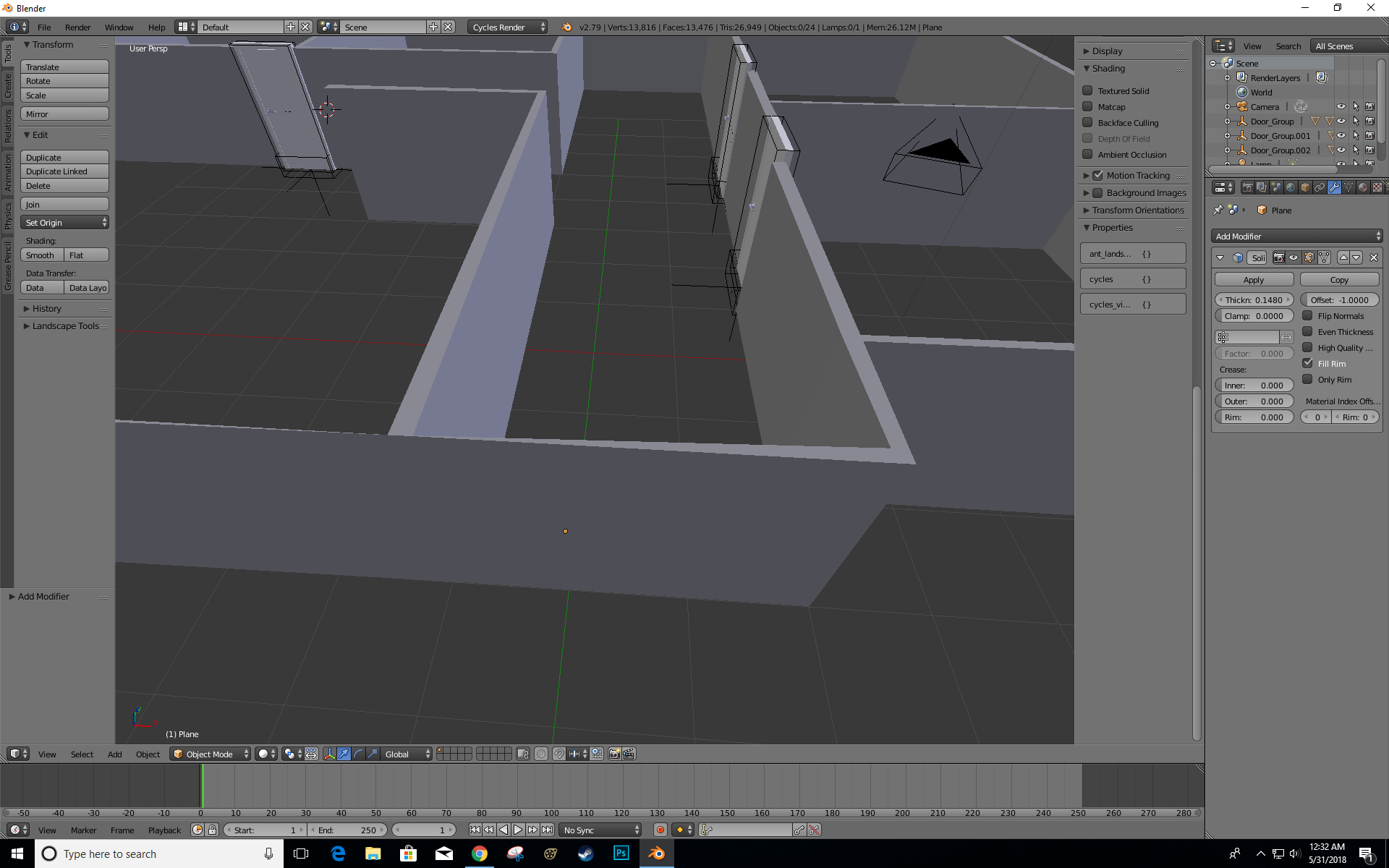
Task: Toggle Door_Group.002 renderability camera icon
Action: (x=1369, y=150)
